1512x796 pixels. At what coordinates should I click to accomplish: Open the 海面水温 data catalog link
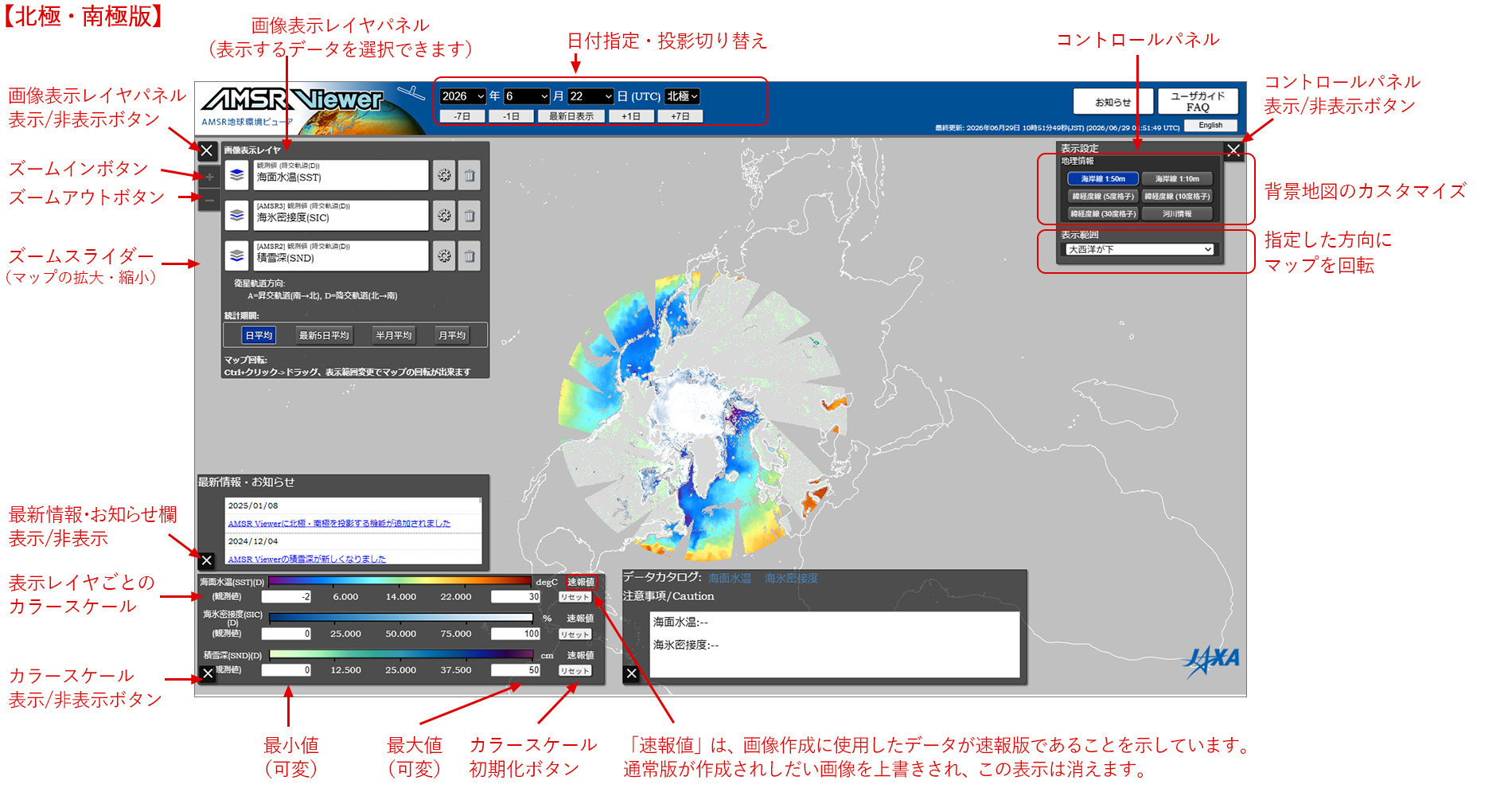[x=730, y=579]
